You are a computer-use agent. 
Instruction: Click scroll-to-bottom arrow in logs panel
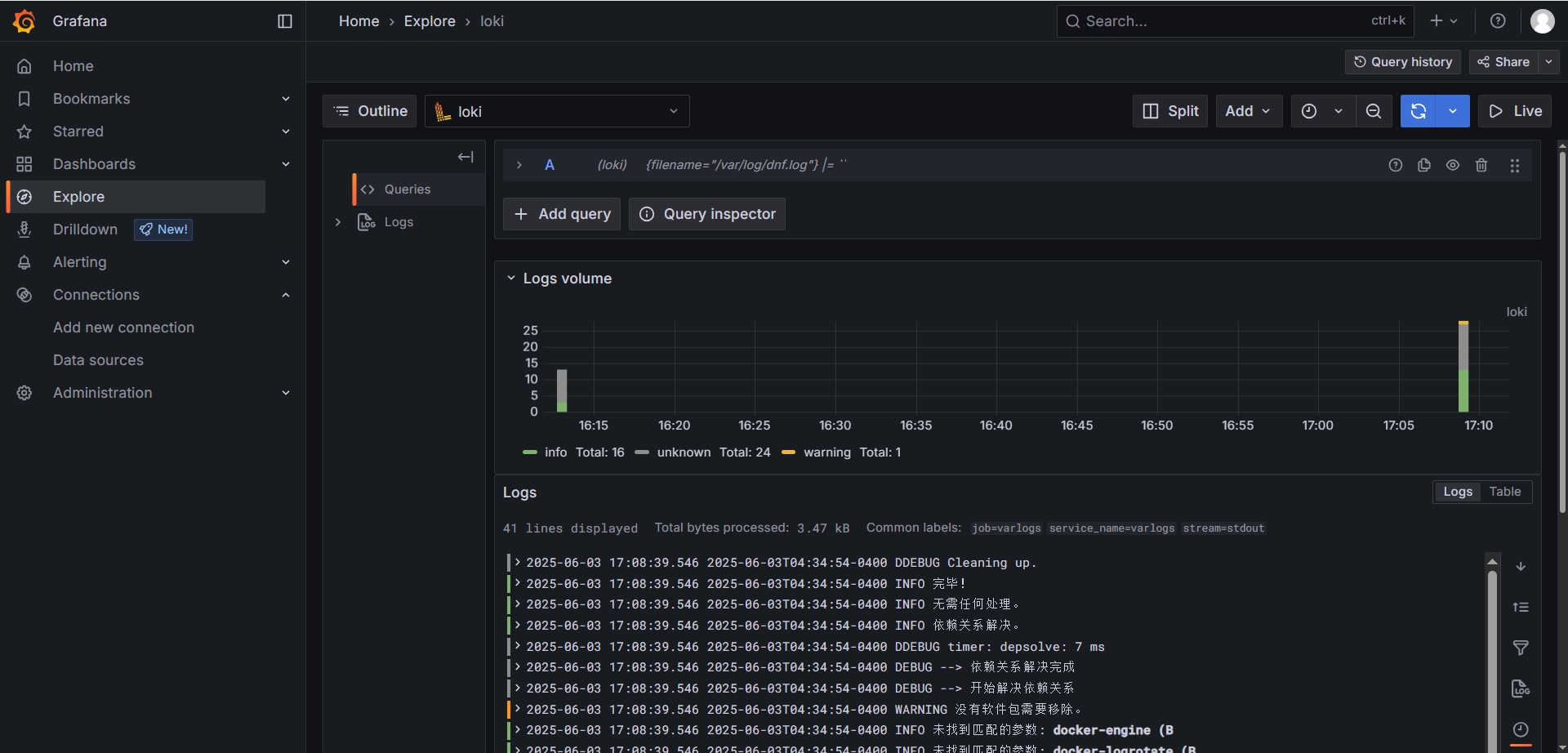pos(1521,566)
